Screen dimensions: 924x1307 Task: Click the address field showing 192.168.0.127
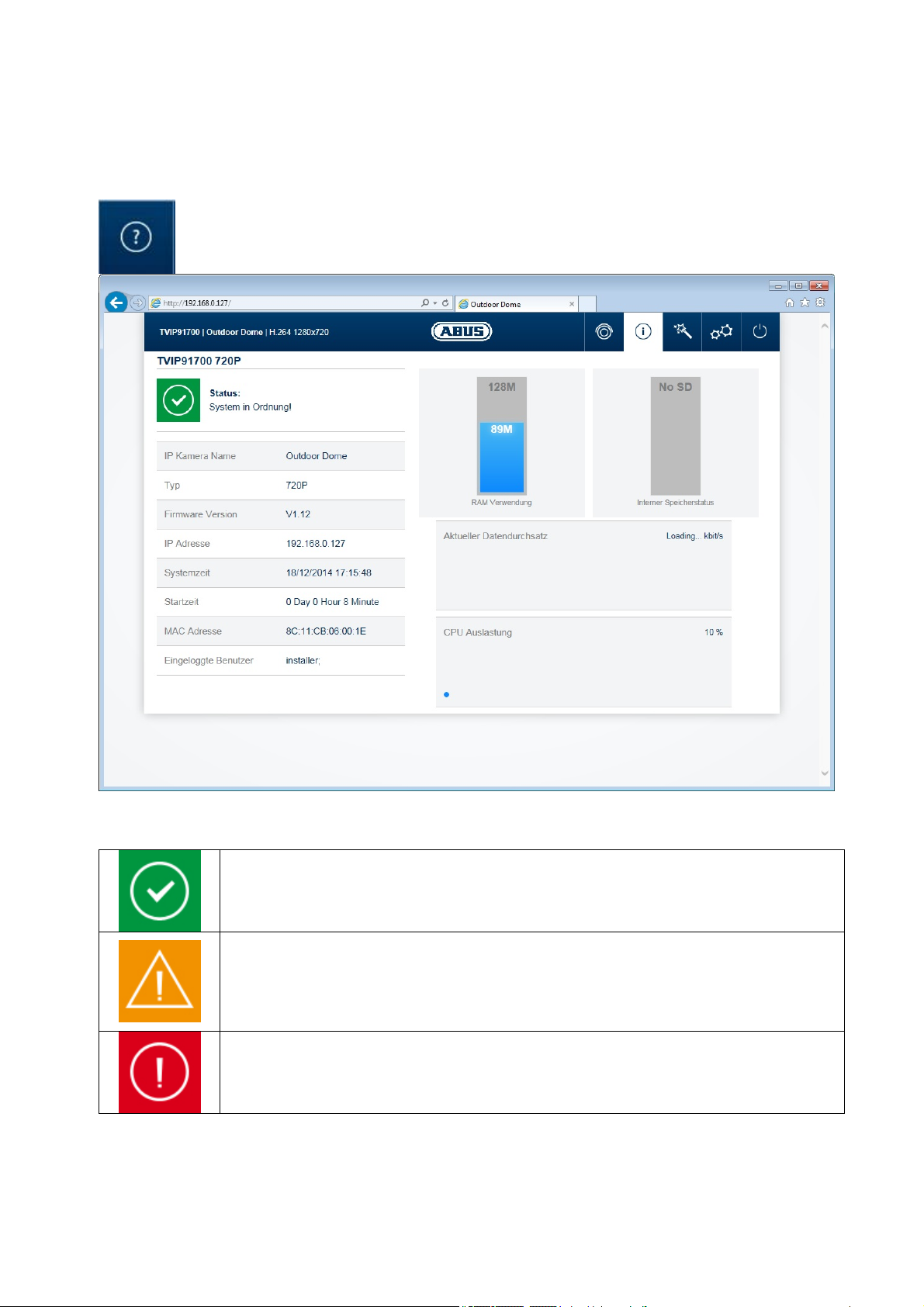(x=283, y=303)
